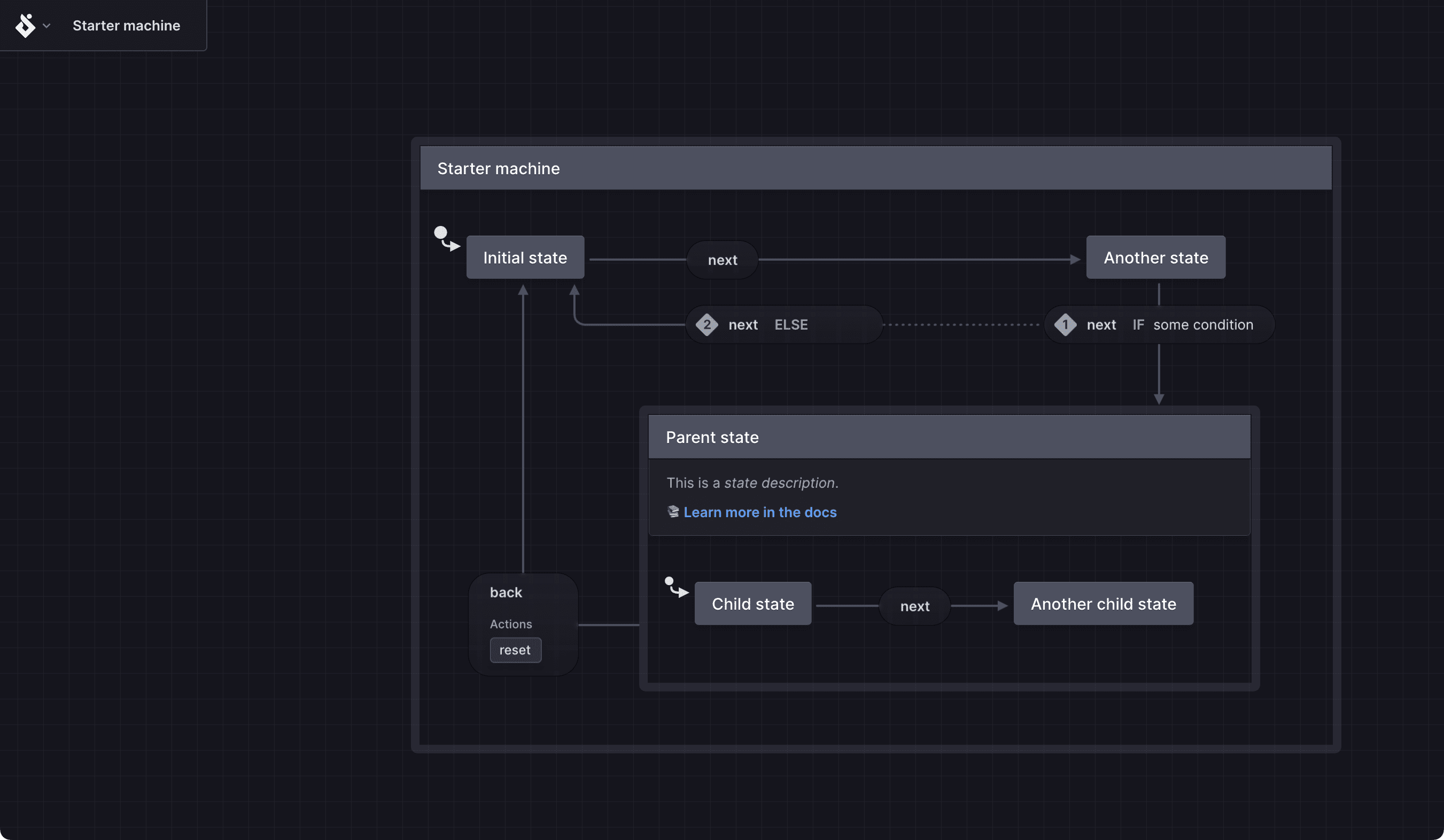Viewport: 1444px width, 840px height.
Task: Open the Learn more in the docs link
Action: click(x=759, y=512)
